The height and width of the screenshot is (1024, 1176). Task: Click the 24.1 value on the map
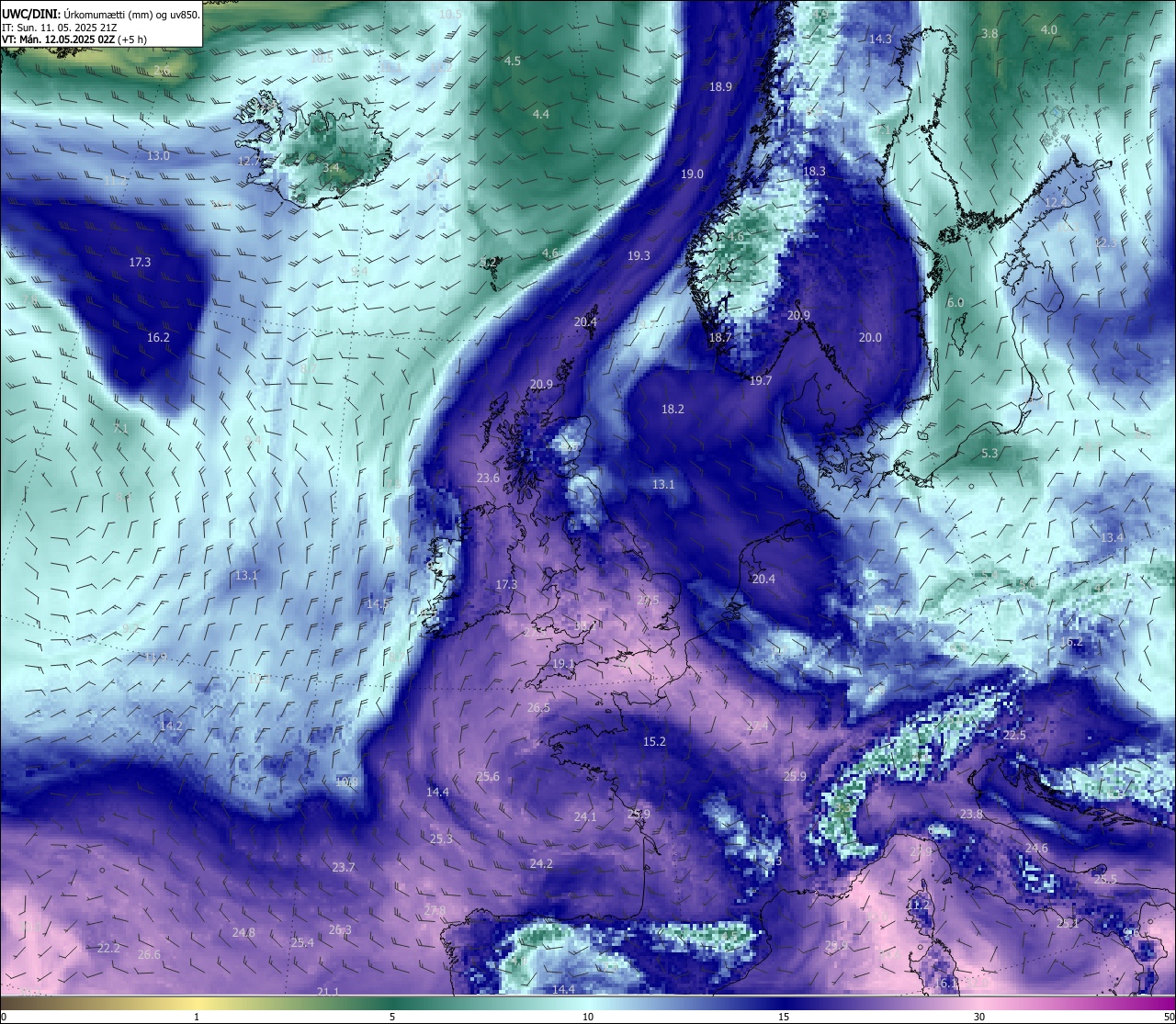[x=585, y=817]
